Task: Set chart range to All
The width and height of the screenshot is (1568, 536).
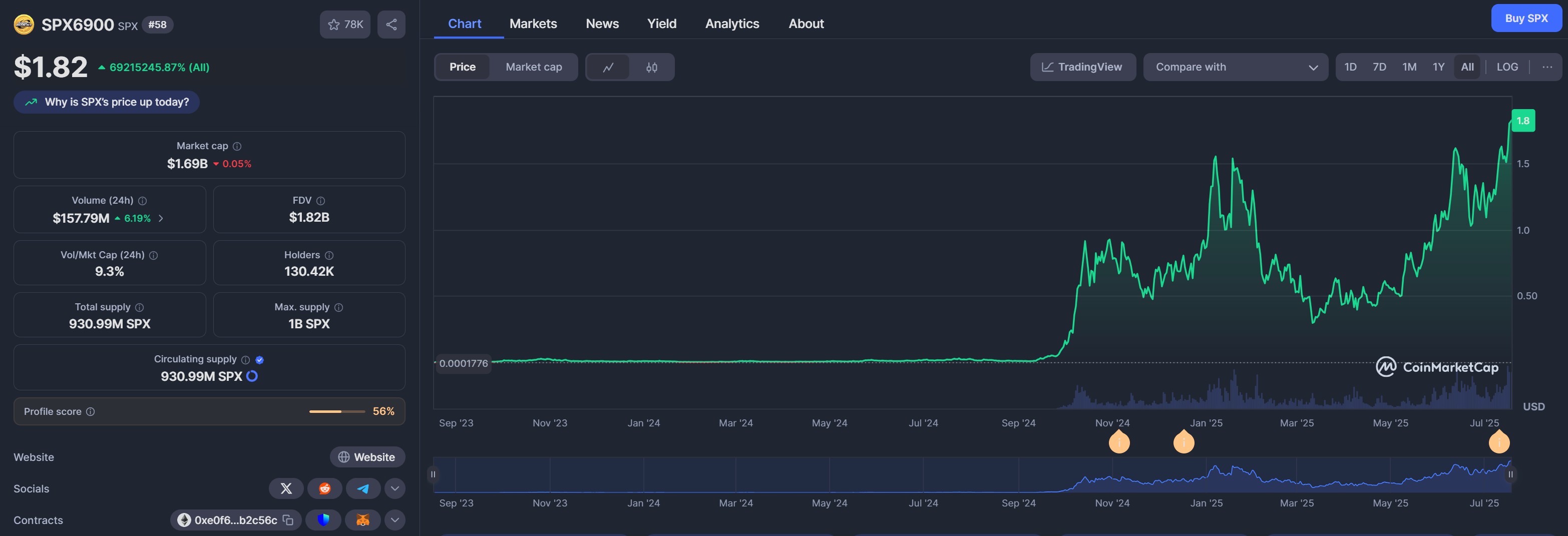Action: click(1467, 67)
